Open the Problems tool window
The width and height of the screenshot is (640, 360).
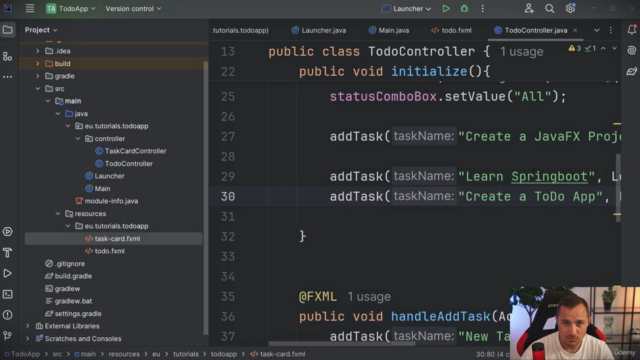tap(7, 315)
